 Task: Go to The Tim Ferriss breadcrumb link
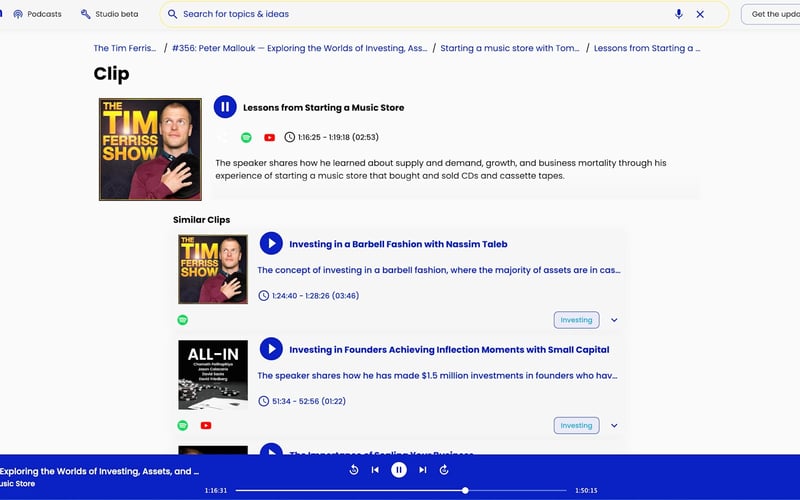click(125, 48)
